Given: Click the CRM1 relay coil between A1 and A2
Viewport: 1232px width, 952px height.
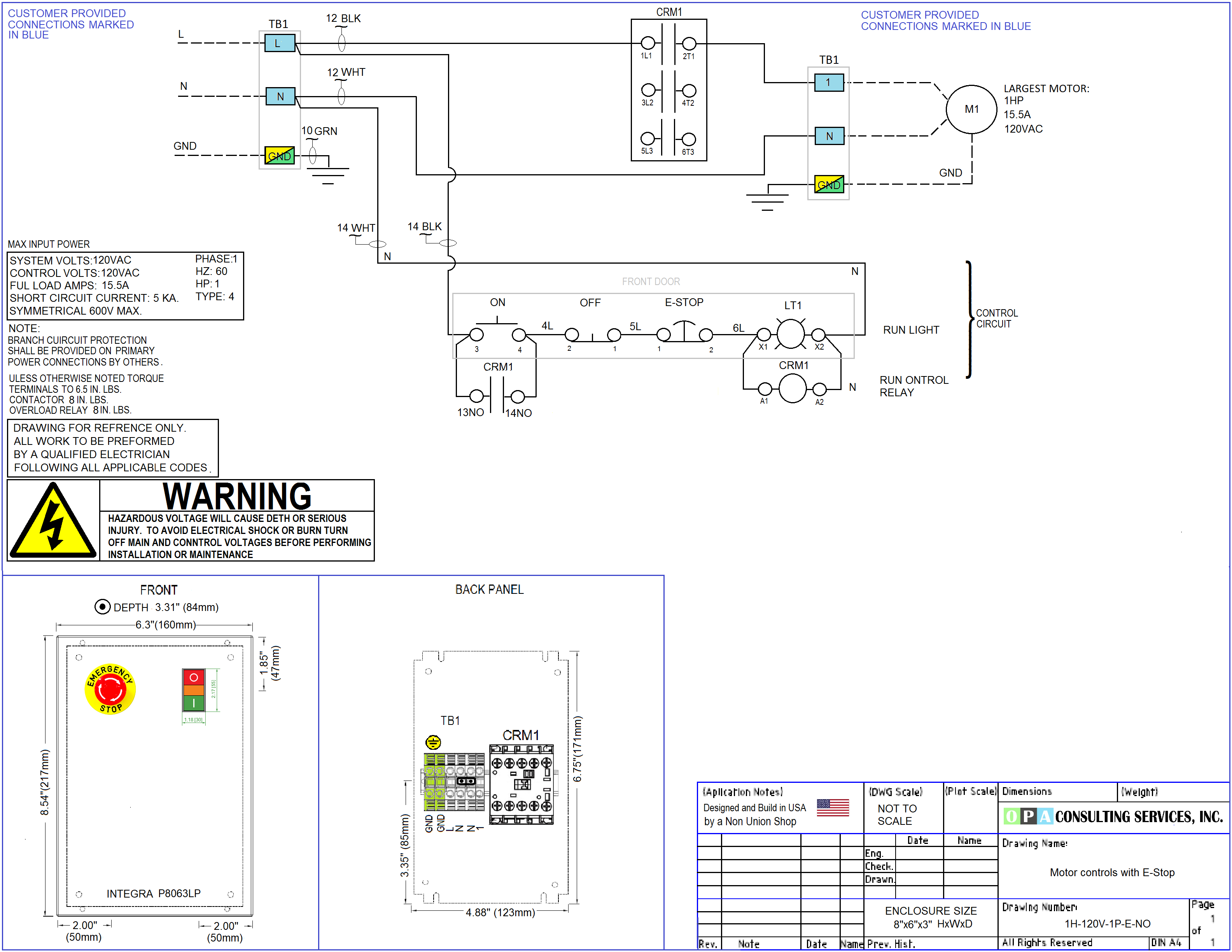Looking at the screenshot, I should coord(793,388).
